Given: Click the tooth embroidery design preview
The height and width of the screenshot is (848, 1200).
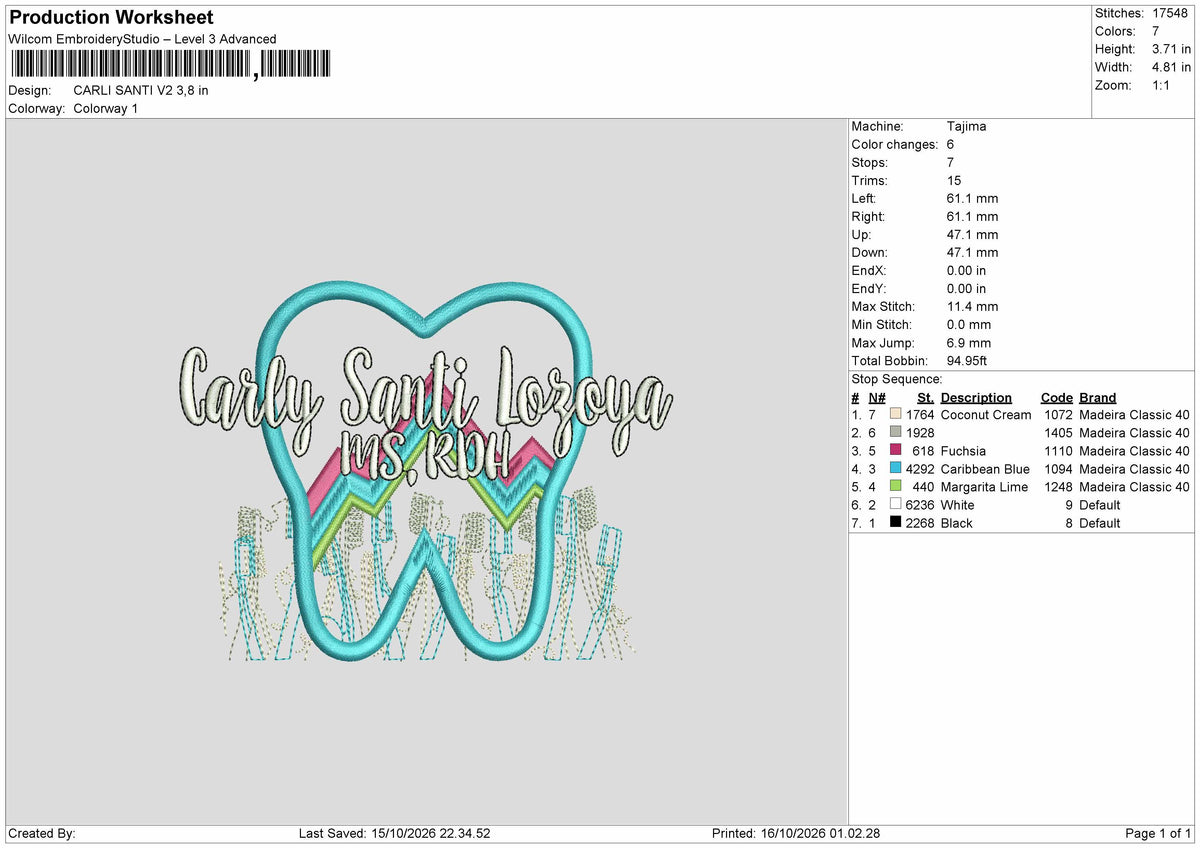Looking at the screenshot, I should pyautogui.click(x=425, y=472).
